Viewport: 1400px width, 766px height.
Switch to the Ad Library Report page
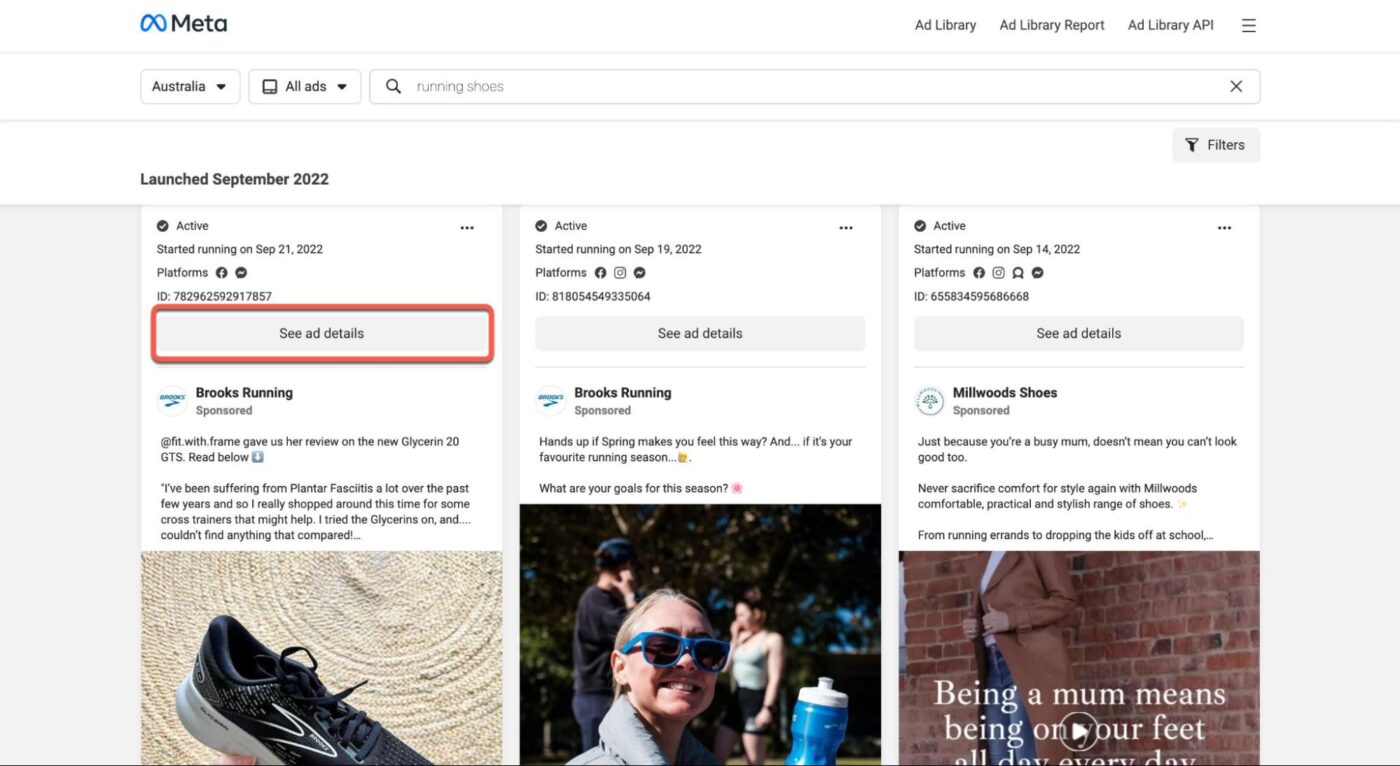pyautogui.click(x=1051, y=25)
